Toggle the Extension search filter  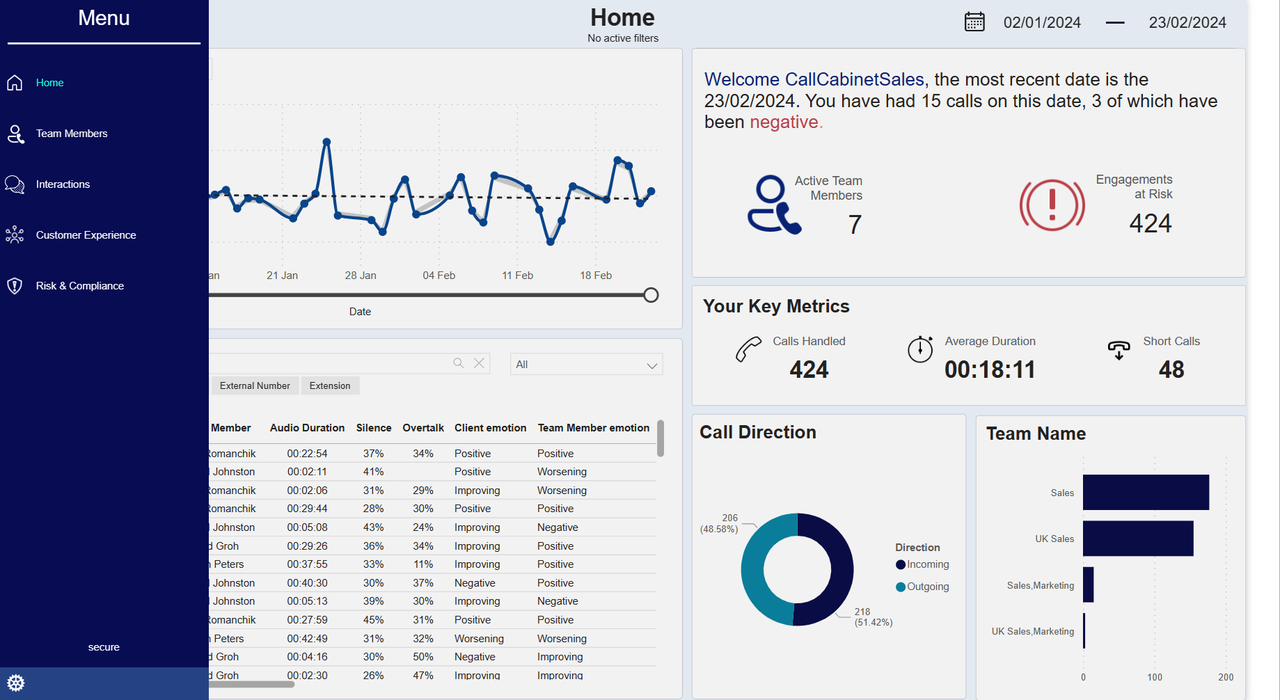[330, 386]
